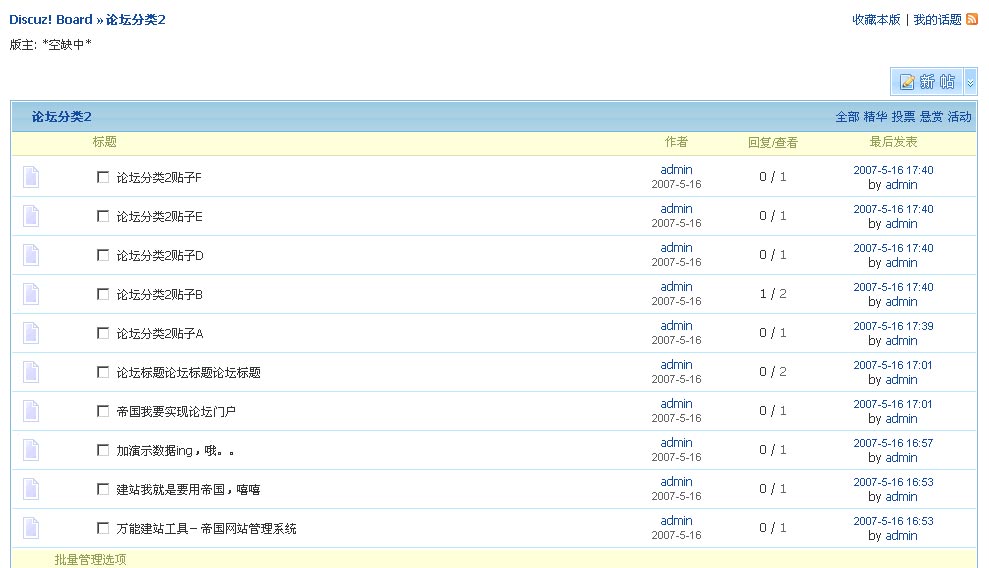989x568 pixels.
Task: Click the page icon beside 万能建站工具 thread
Action: pyautogui.click(x=32, y=528)
